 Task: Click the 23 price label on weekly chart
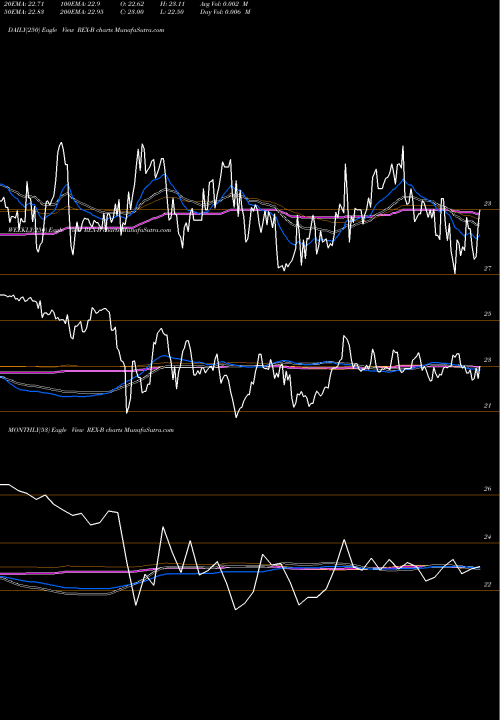[488, 360]
